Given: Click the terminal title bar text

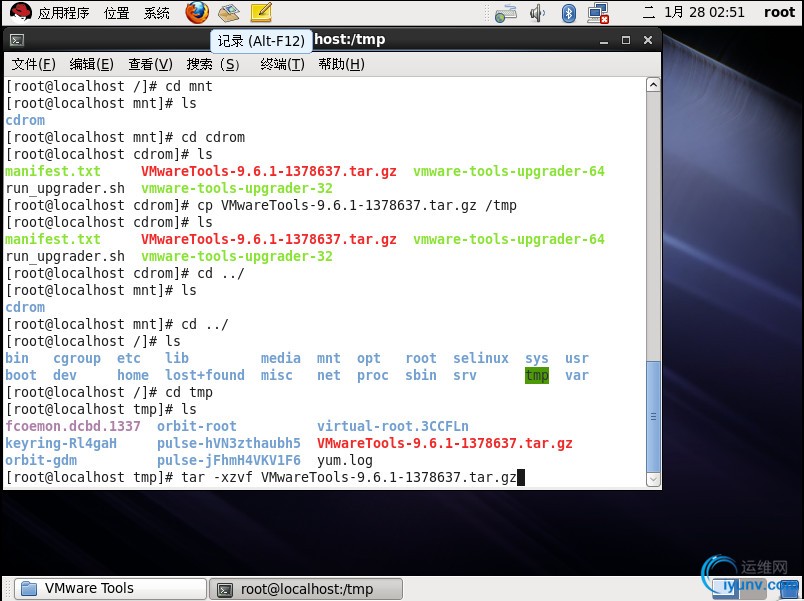Looking at the screenshot, I should tap(349, 39).
